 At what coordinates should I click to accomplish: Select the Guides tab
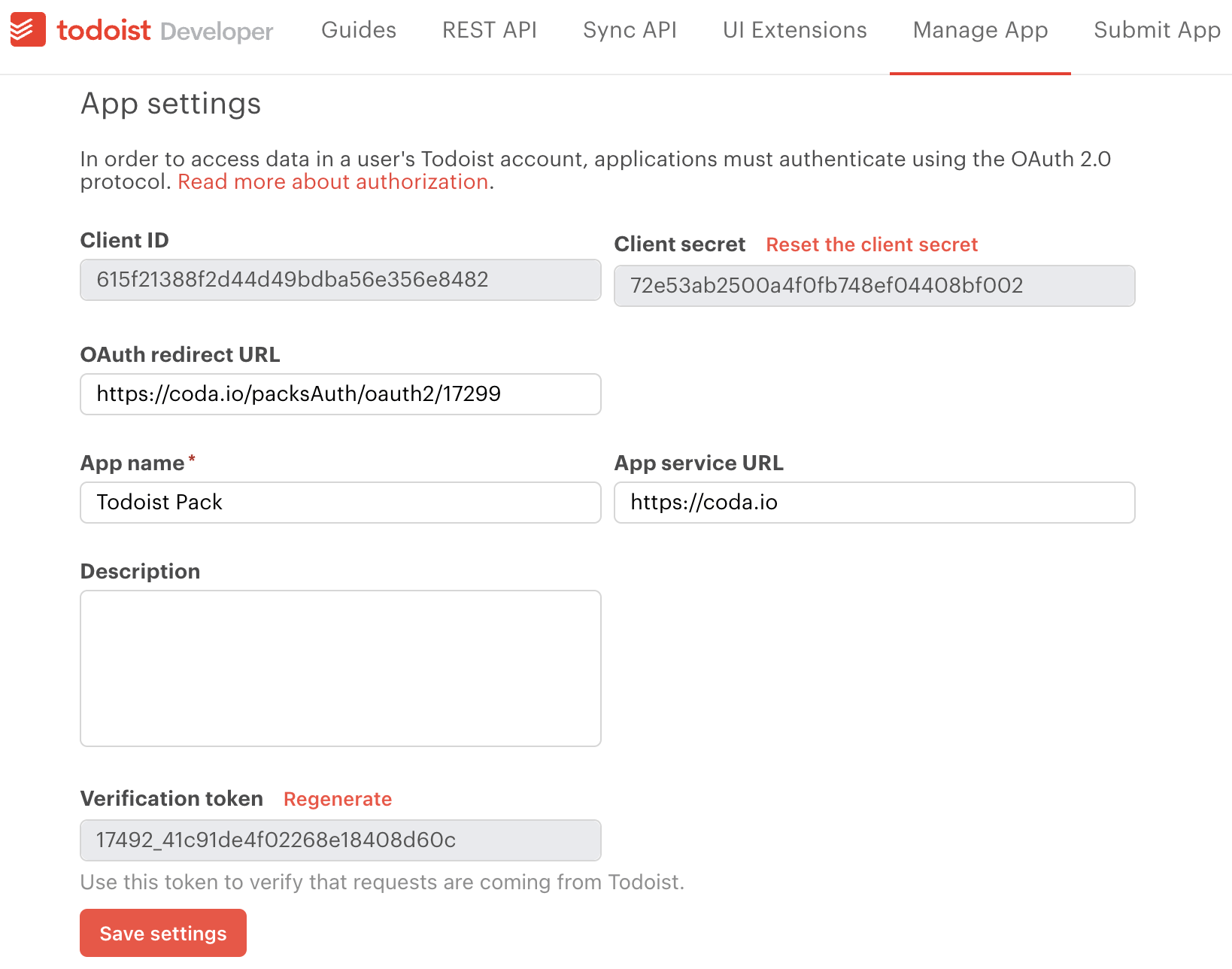tap(358, 30)
